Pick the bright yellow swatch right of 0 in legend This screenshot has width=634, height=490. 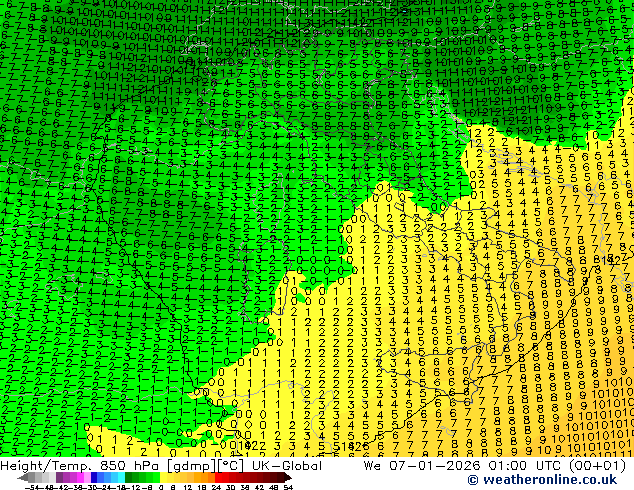tap(164, 477)
